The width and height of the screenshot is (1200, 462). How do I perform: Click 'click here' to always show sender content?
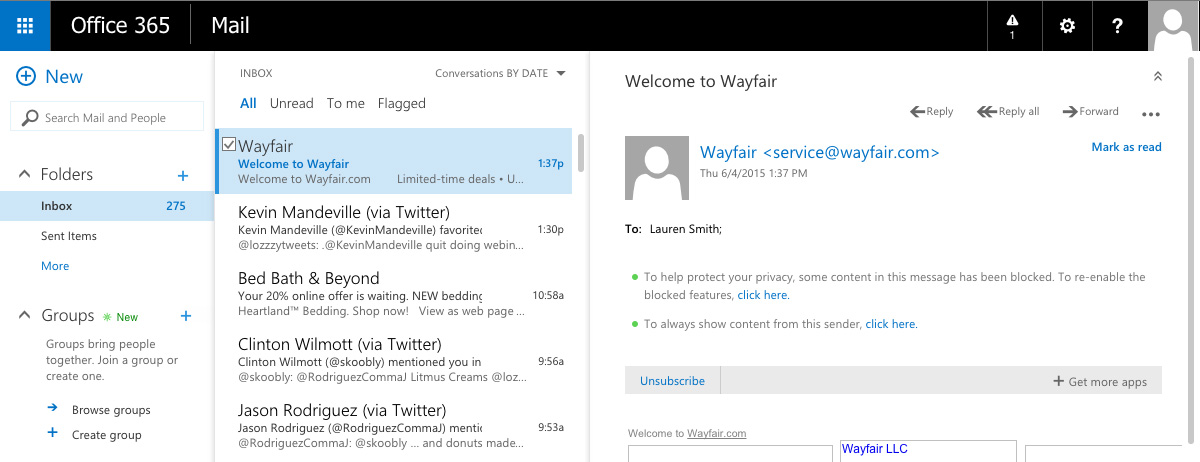(891, 324)
